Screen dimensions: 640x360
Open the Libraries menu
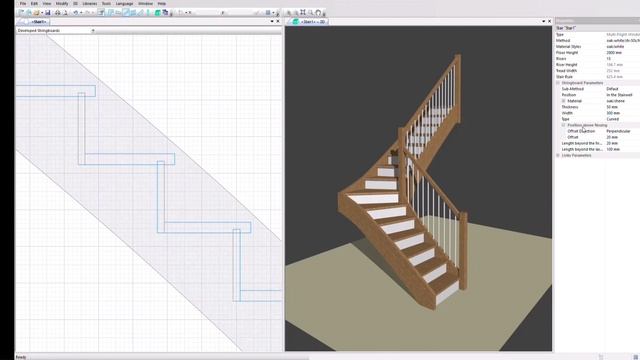click(90, 3)
